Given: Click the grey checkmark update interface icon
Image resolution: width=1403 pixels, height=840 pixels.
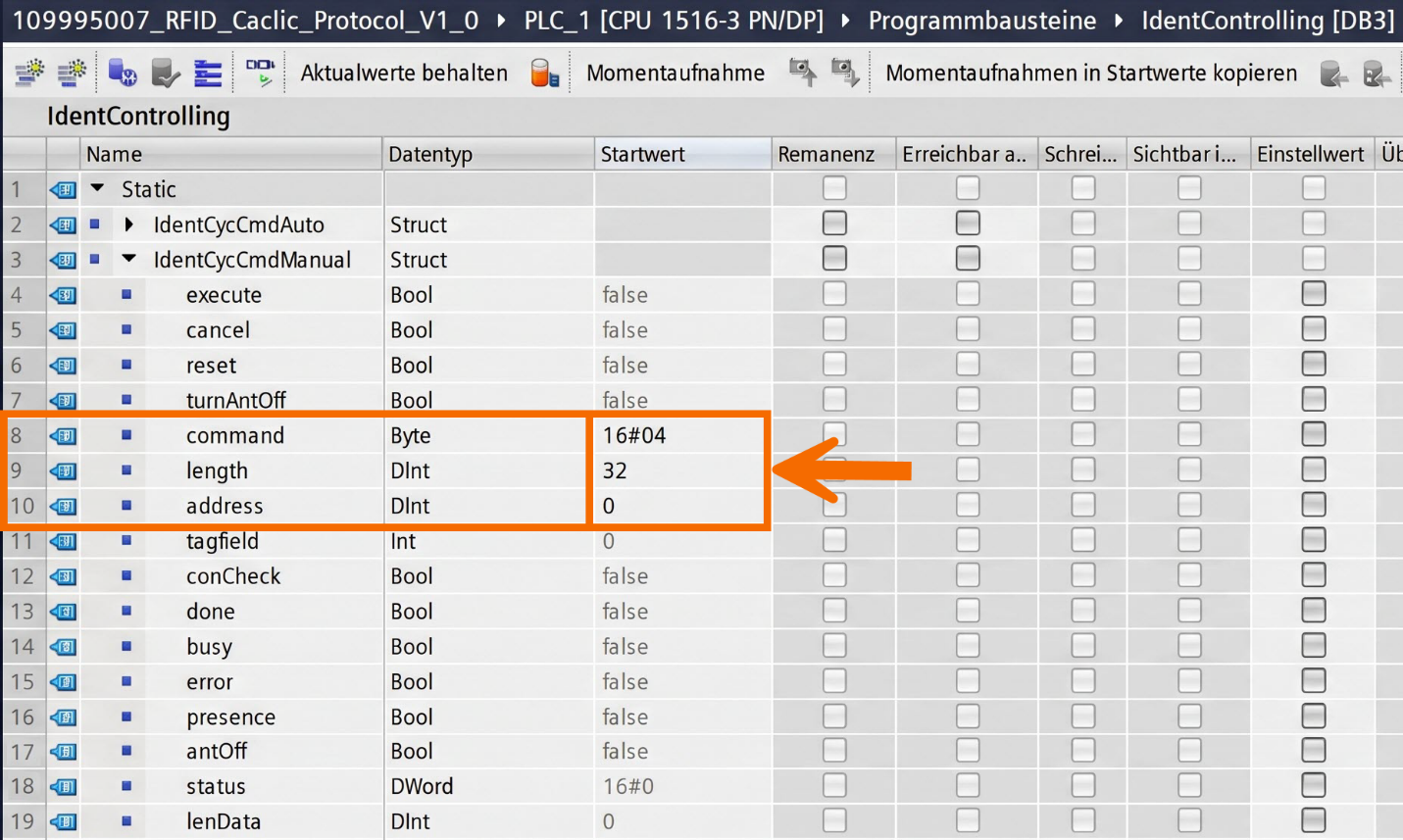Looking at the screenshot, I should click(x=165, y=73).
